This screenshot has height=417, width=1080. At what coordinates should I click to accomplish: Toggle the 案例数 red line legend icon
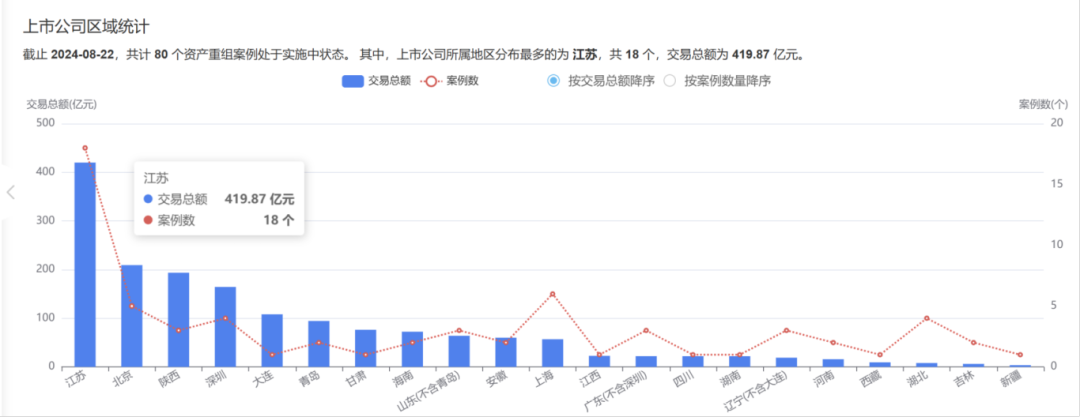point(432,81)
